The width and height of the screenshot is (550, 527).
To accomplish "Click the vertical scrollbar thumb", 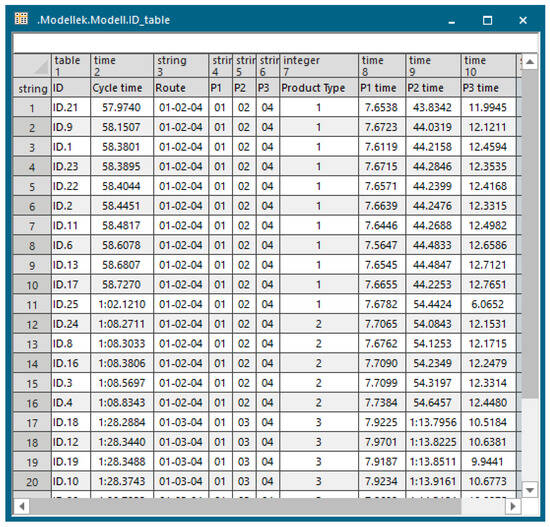I will click(530, 234).
